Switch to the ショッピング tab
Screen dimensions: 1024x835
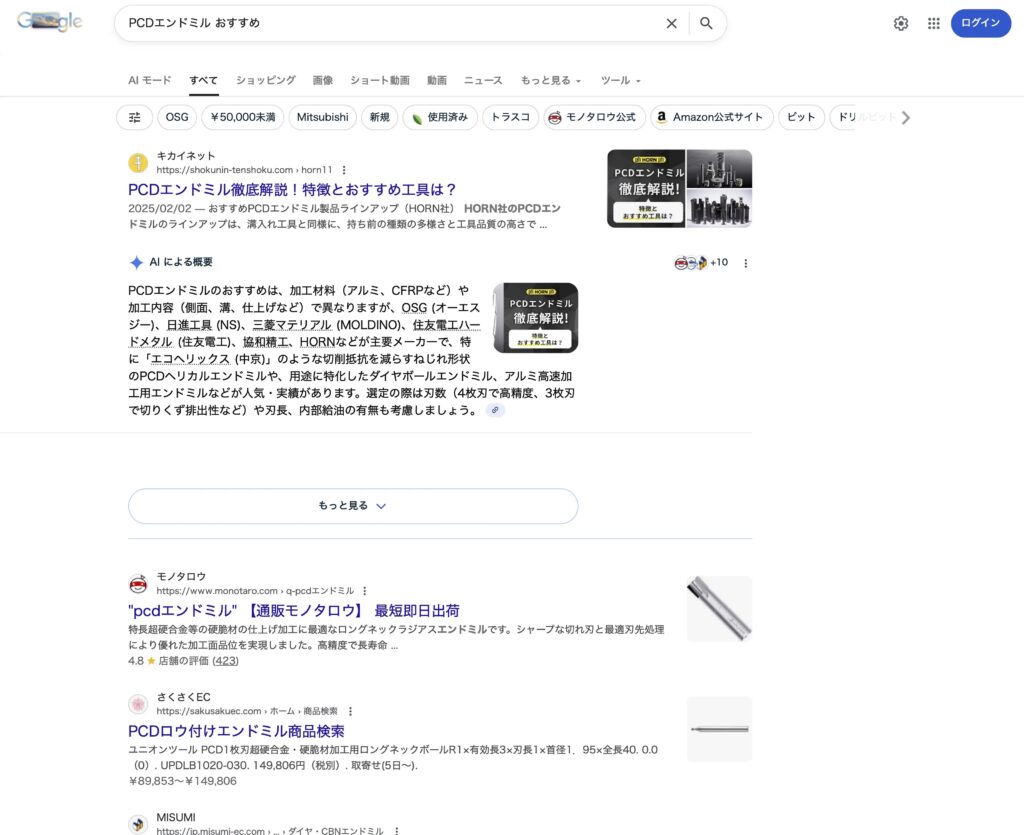[266, 80]
